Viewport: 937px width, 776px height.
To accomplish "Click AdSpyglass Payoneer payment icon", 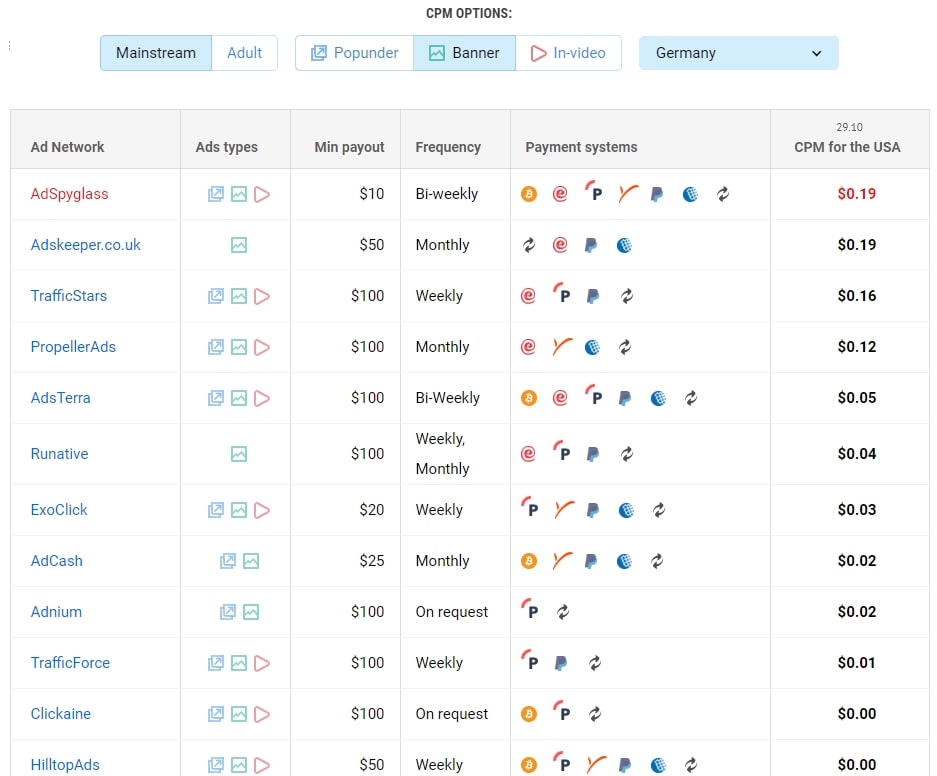I will (x=628, y=193).
